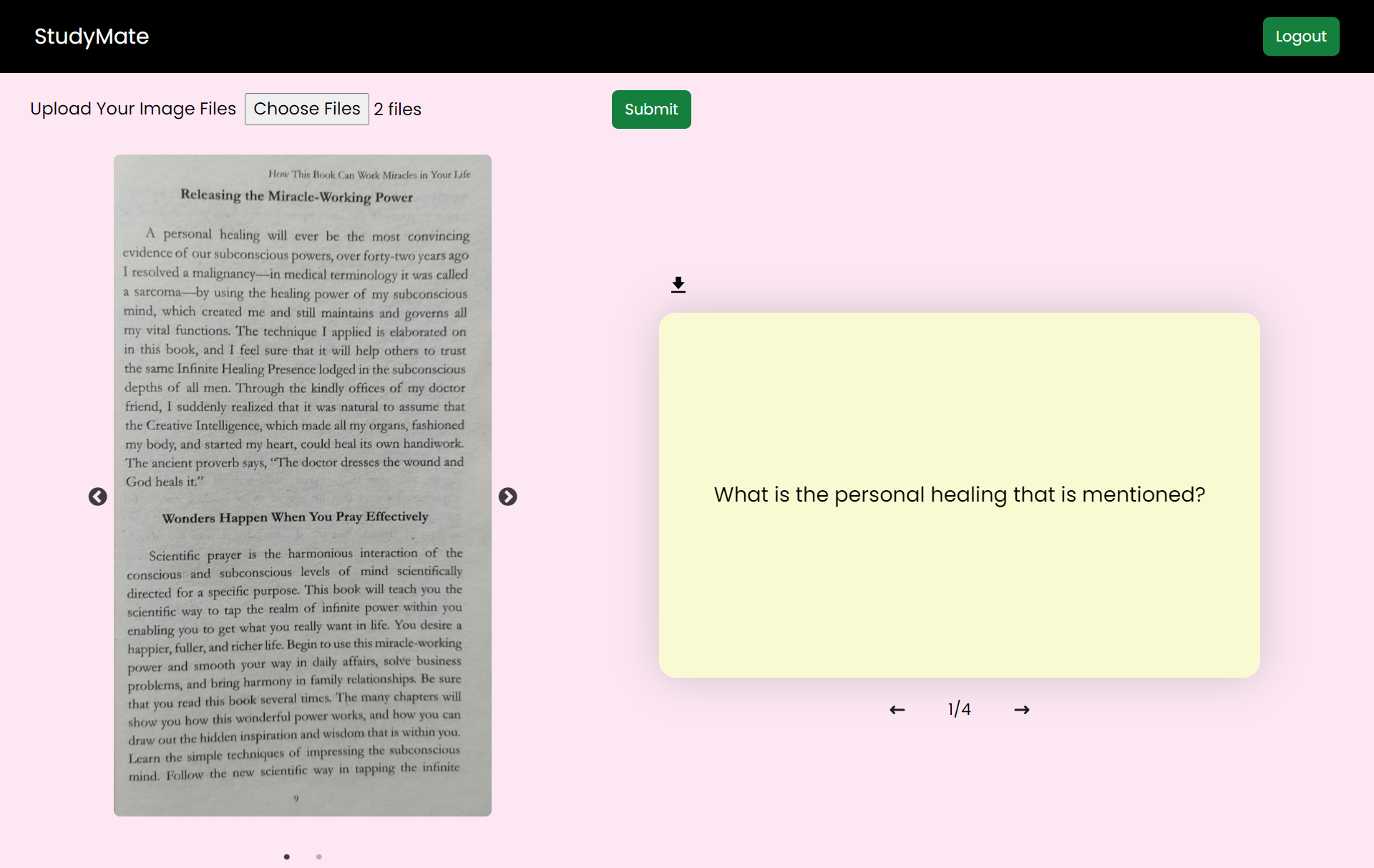Go to previous image in carousel

coord(98,497)
